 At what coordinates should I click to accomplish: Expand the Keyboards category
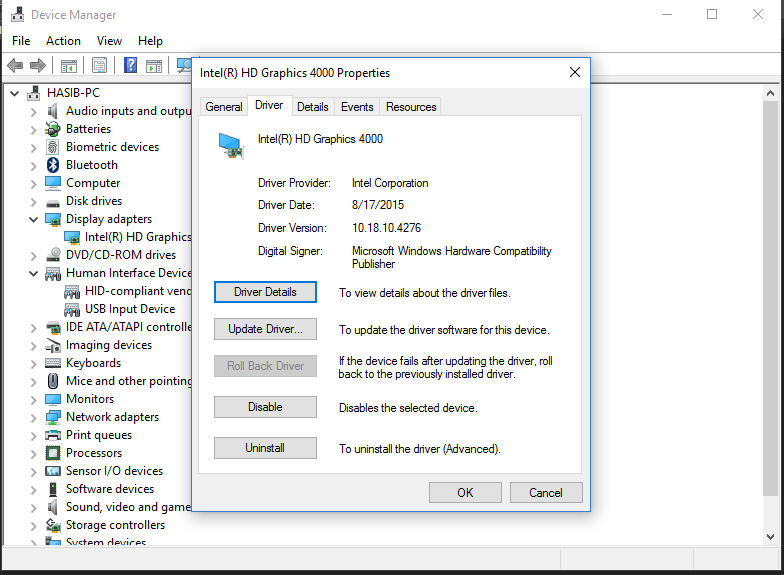click(x=34, y=364)
